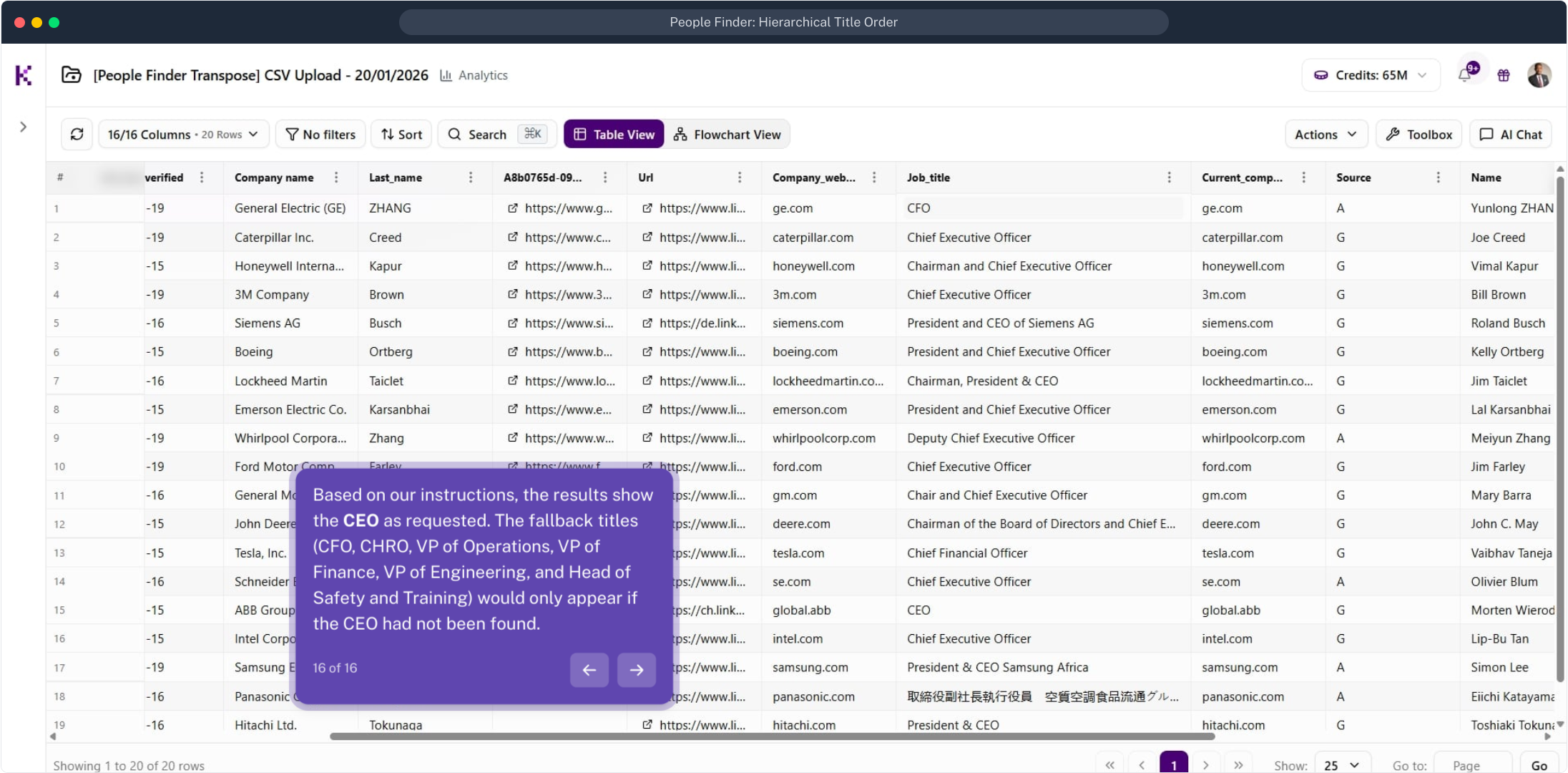Click the vertical scrollbar thumb
Image resolution: width=1568 pixels, height=773 pixels.
pos(1560,429)
